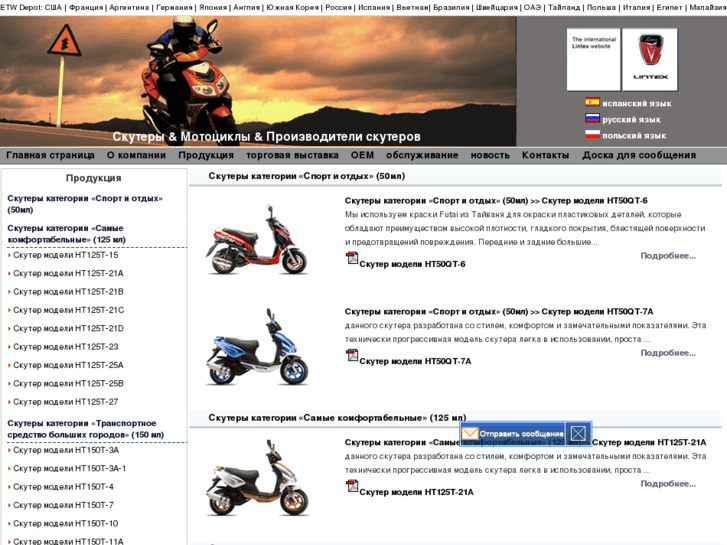Go to Главная страница in navigation
Viewport: 727px width, 545px height.
50,155
